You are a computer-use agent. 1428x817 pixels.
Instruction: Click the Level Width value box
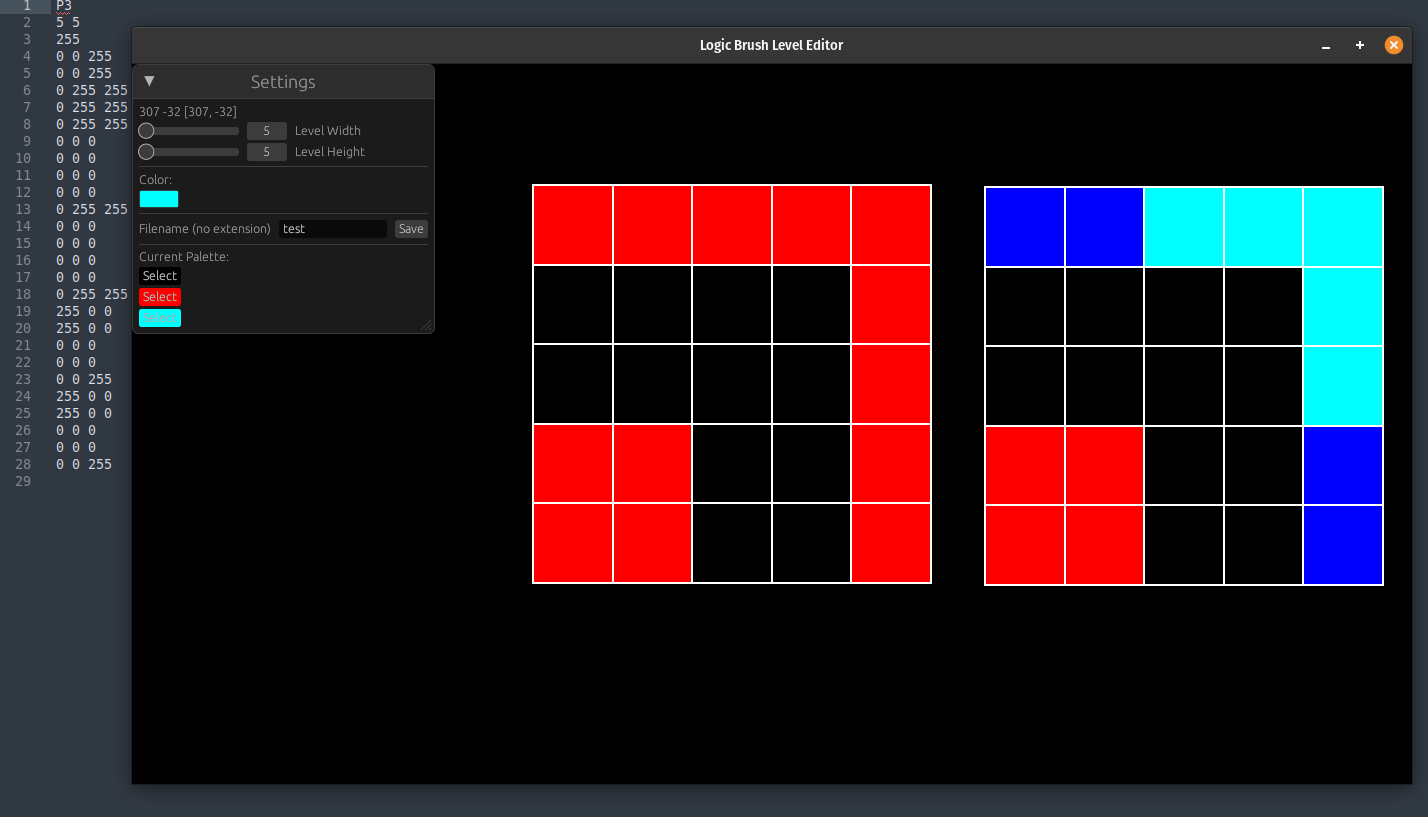266,131
